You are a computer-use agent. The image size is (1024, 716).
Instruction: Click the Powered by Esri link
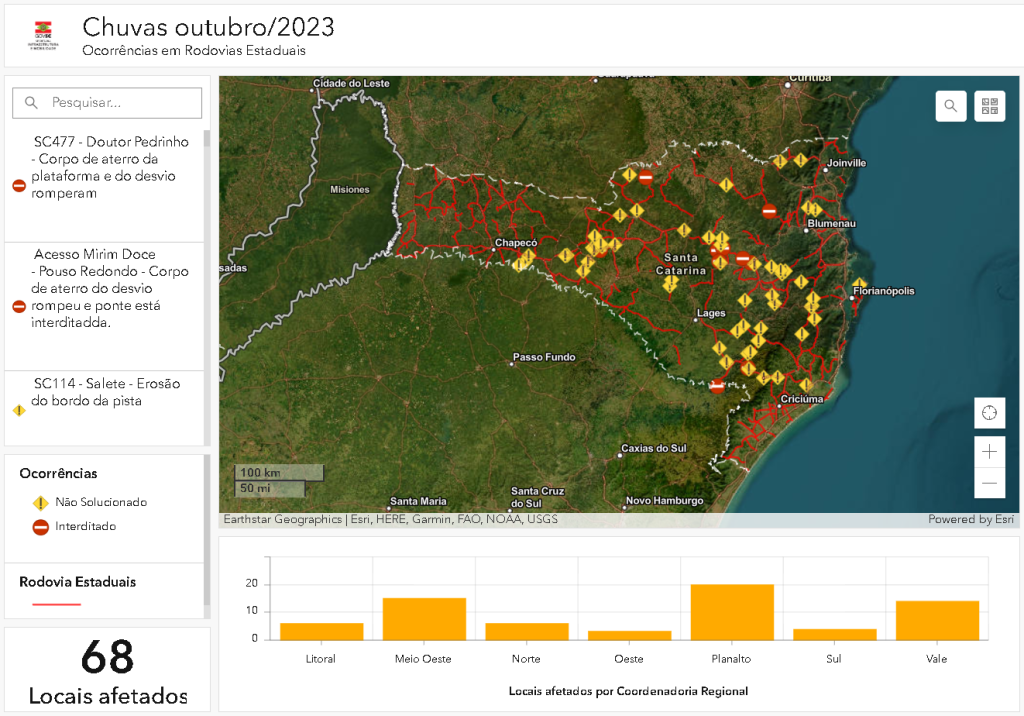click(970, 519)
